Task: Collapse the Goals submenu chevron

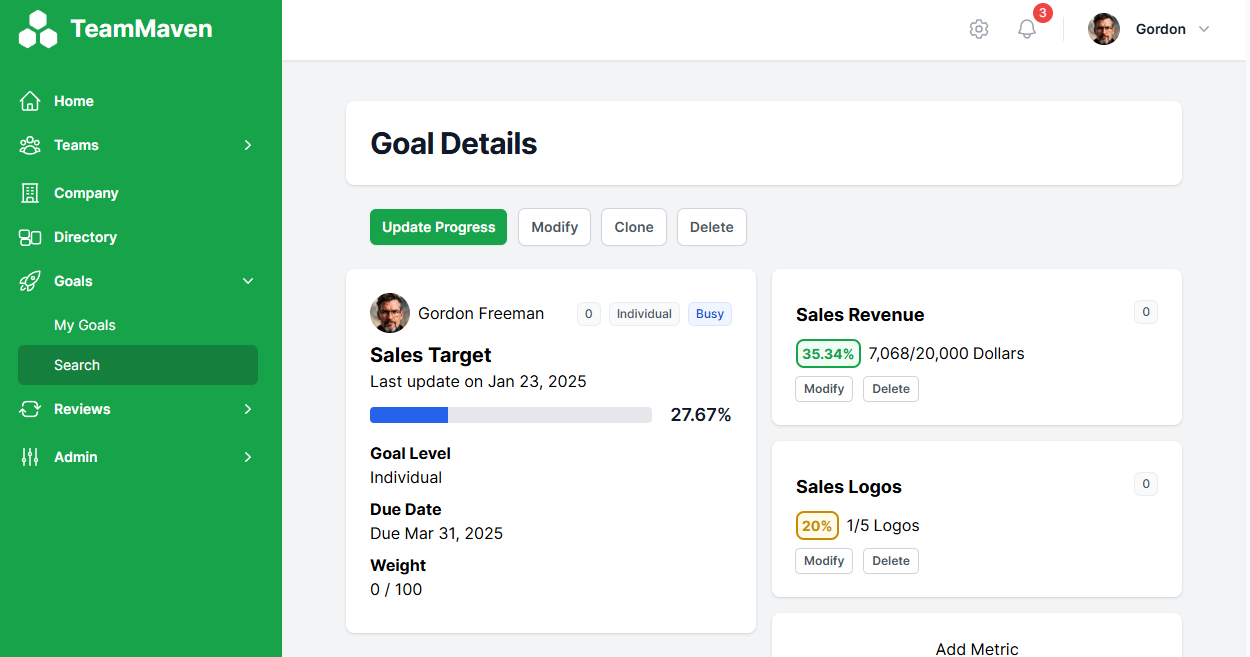Action: coord(248,281)
